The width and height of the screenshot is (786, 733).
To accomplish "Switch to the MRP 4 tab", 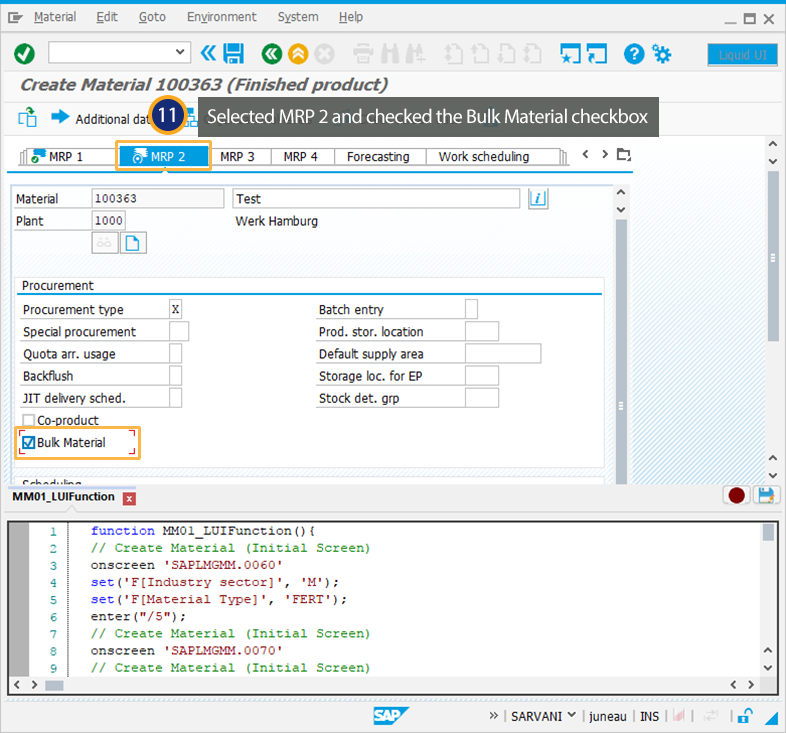I will [x=301, y=156].
